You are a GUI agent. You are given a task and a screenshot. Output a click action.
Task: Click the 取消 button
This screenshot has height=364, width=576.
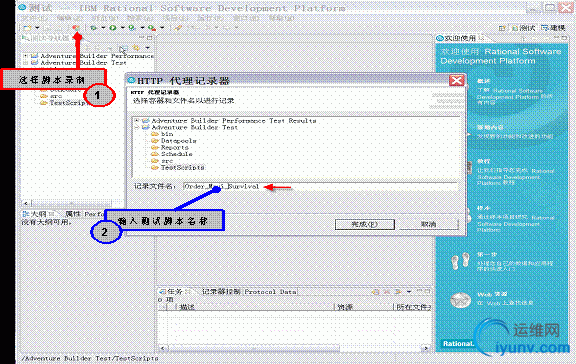[x=429, y=224]
